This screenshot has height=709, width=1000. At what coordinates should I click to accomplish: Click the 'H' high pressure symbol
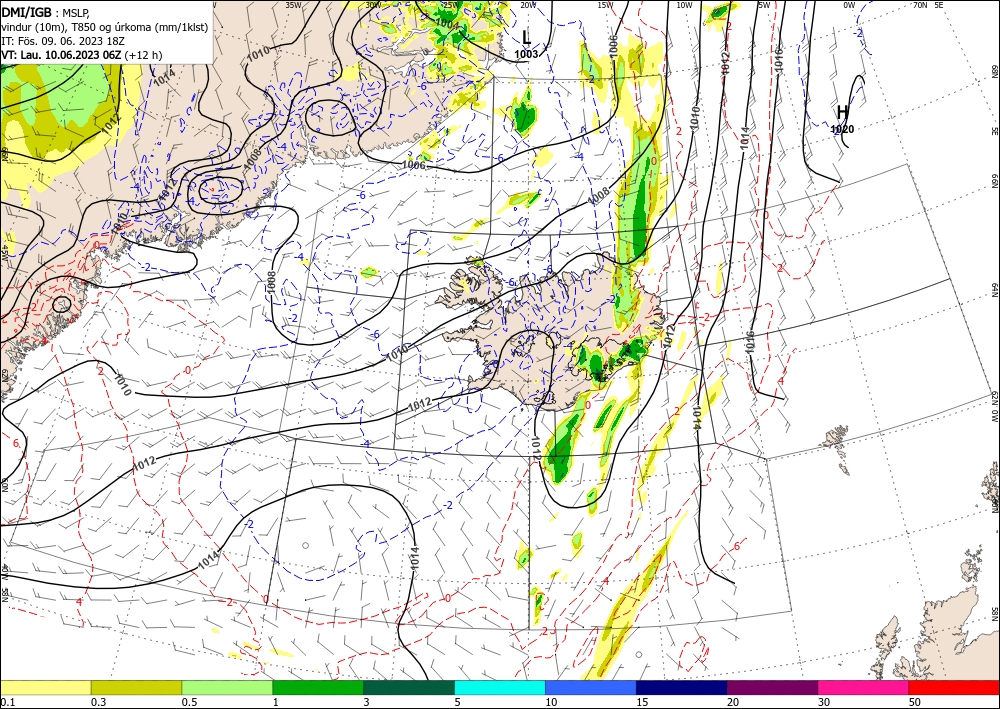(842, 112)
